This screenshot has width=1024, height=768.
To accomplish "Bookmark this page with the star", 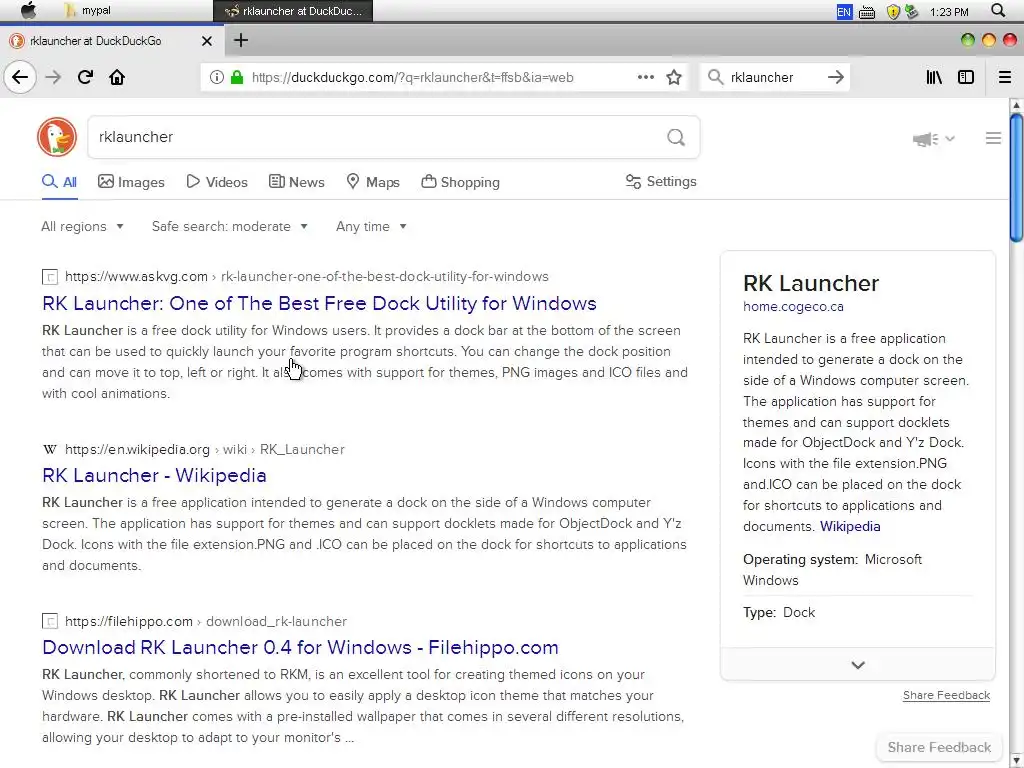I will [674, 77].
